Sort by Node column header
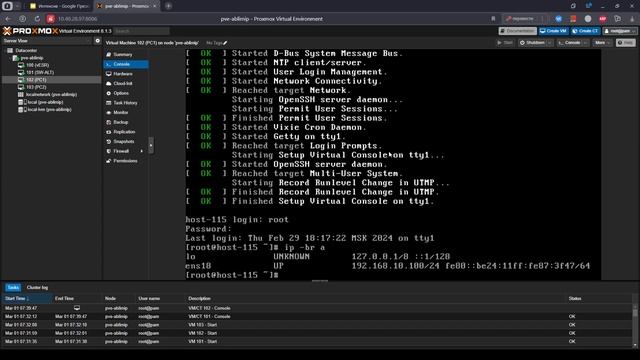 click(x=119, y=298)
